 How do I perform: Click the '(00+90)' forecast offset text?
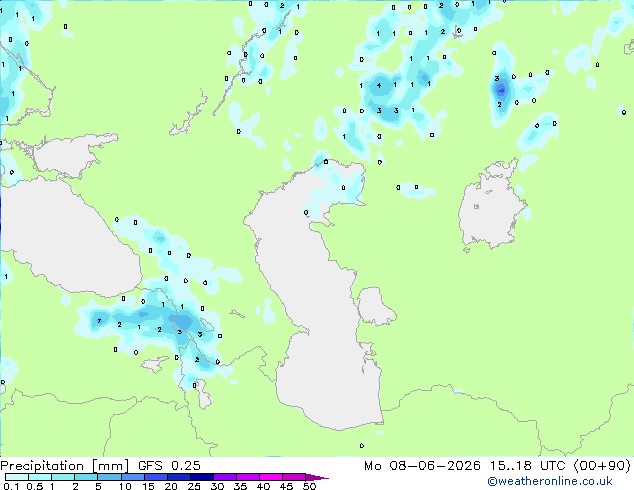(x=602, y=466)
